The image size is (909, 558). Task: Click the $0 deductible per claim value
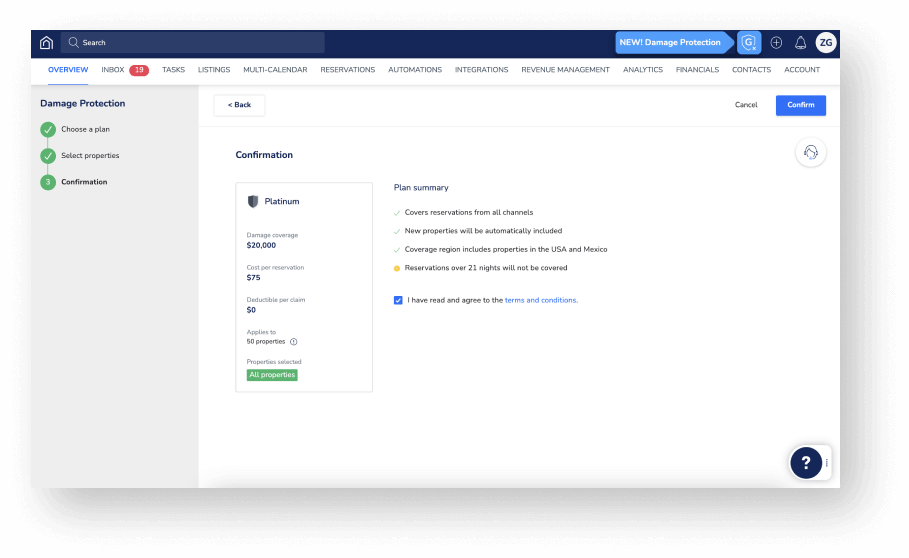click(x=251, y=310)
